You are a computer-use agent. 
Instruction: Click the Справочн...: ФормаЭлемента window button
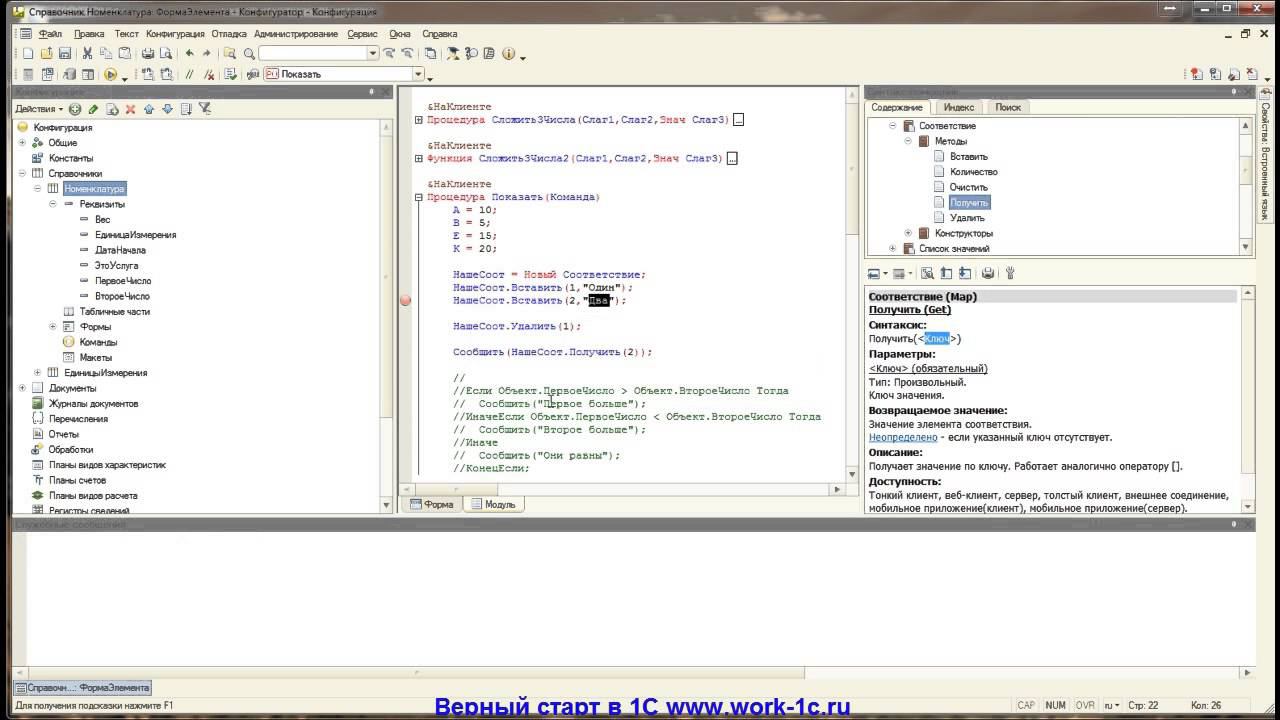point(83,688)
